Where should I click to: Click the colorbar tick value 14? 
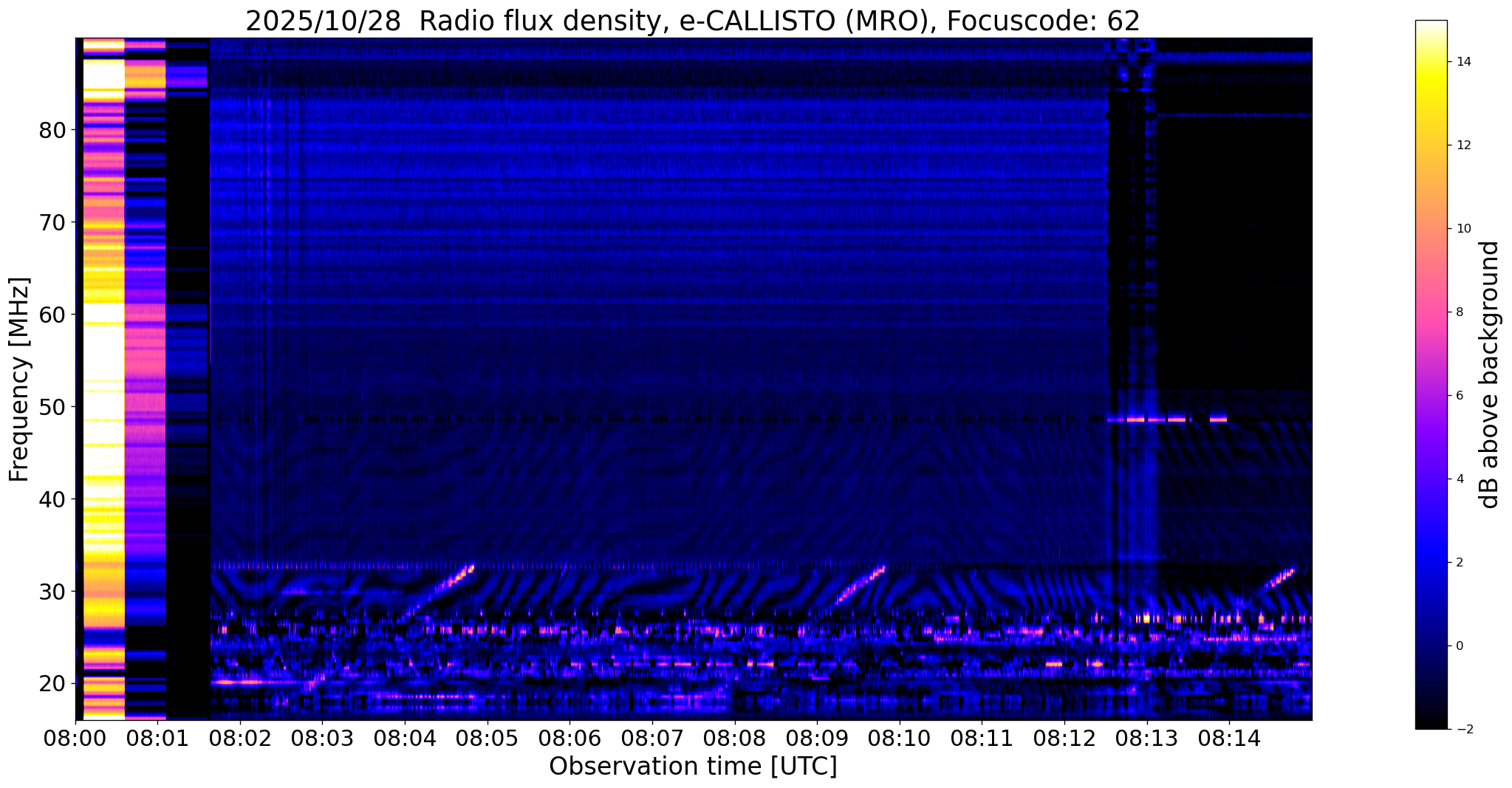[1463, 62]
